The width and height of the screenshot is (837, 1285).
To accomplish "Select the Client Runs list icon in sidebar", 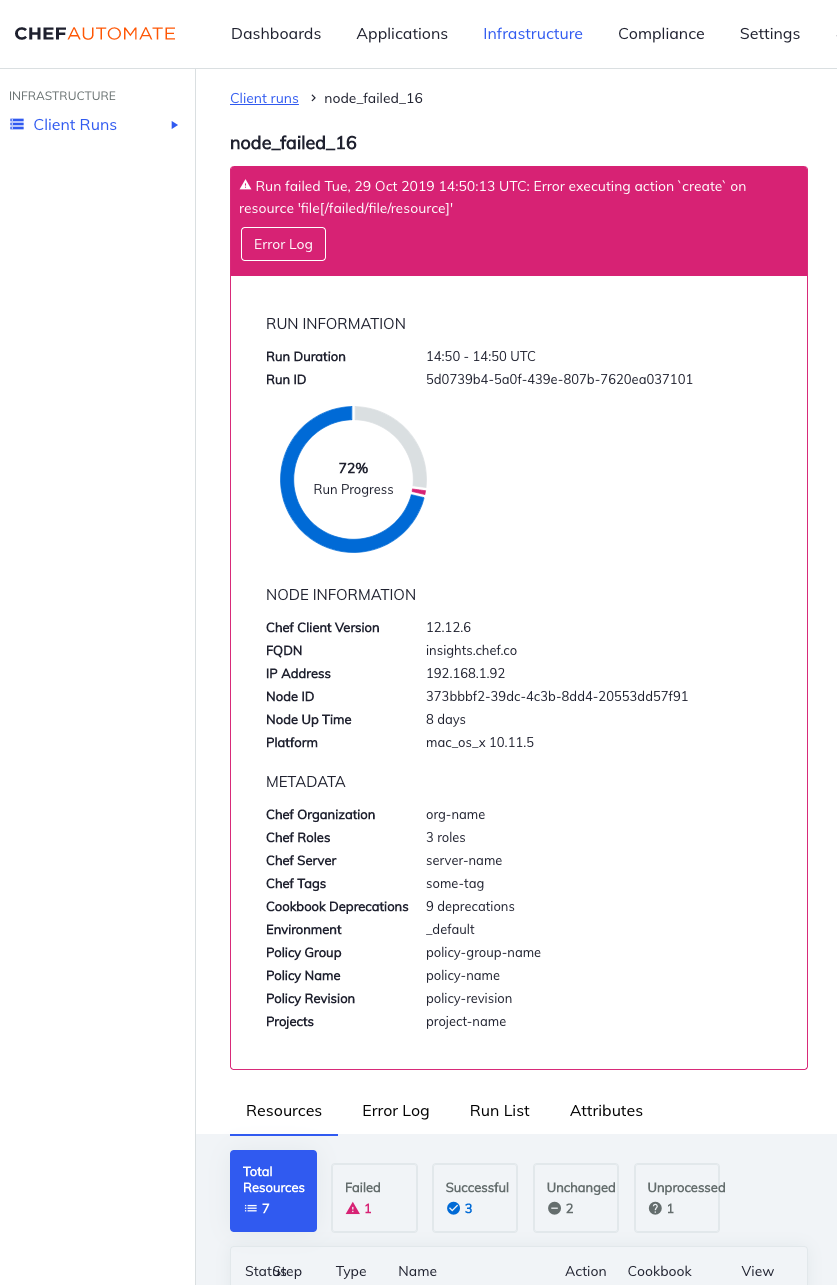I will pyautogui.click(x=15, y=124).
